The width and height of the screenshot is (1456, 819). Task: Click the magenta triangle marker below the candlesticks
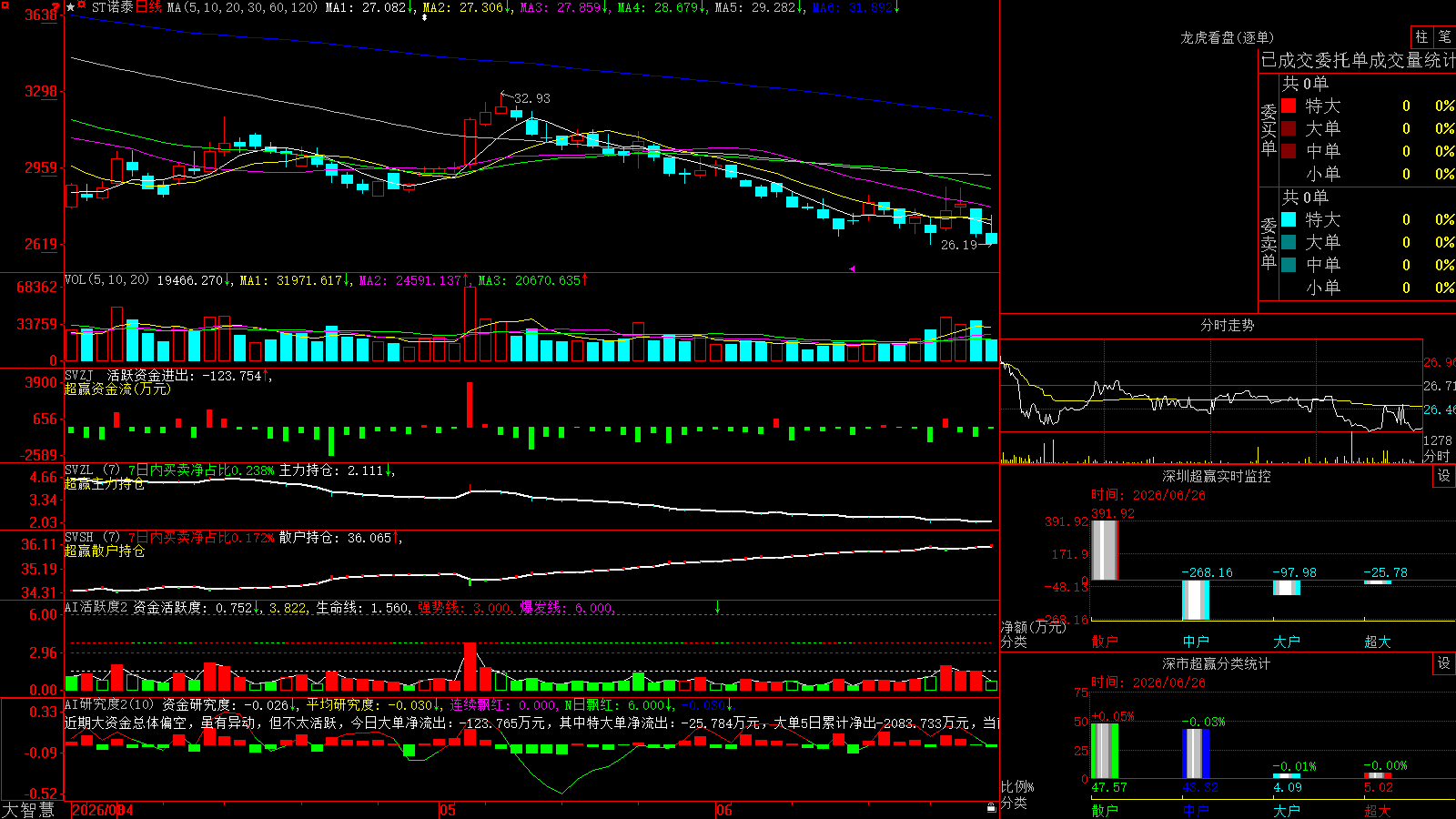point(852,268)
